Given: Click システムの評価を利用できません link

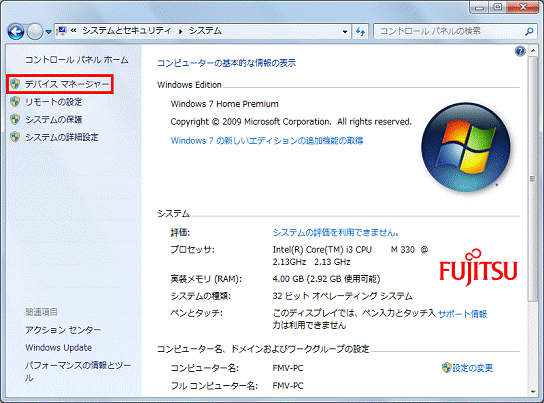Looking at the screenshot, I should 336,232.
